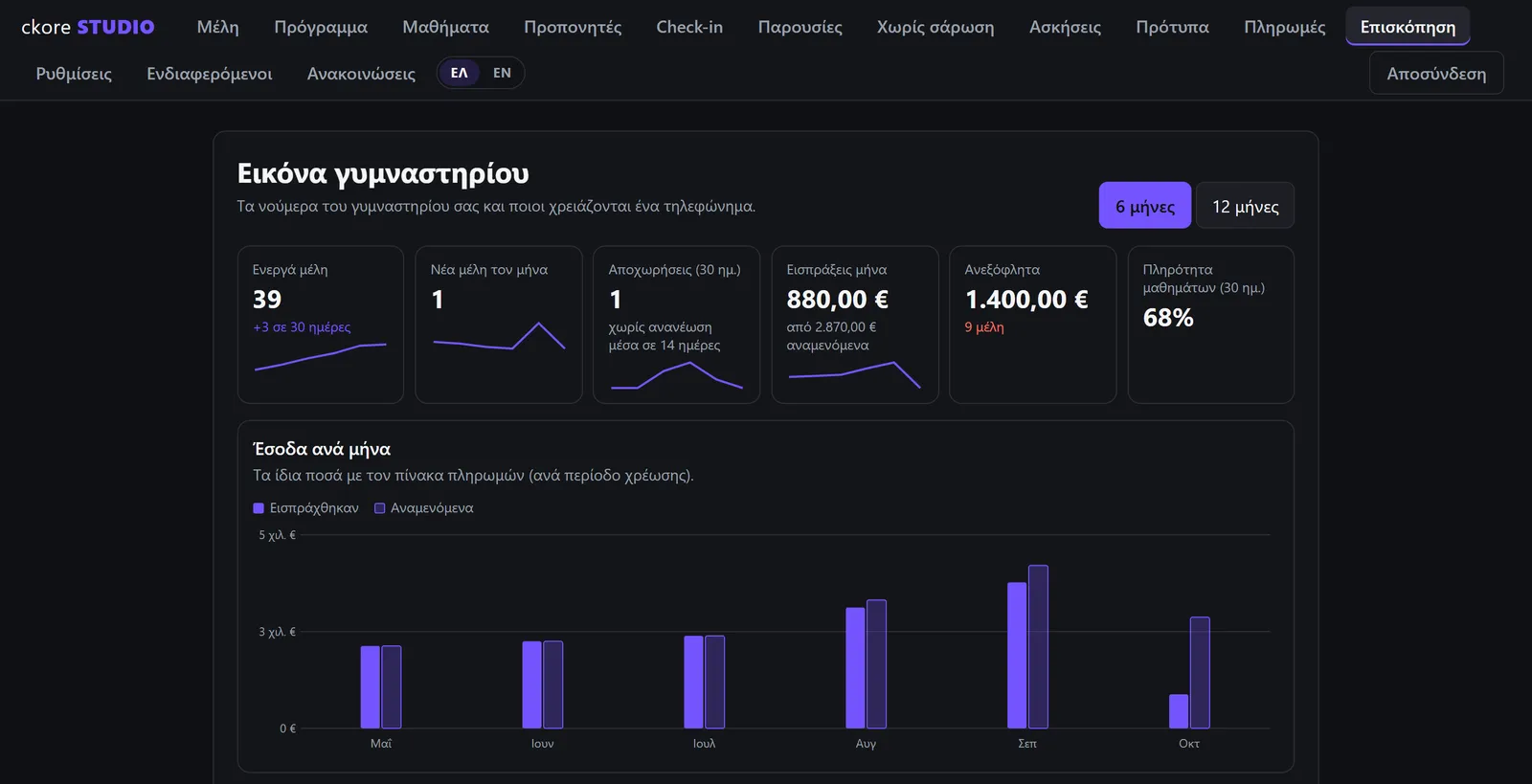Select the 12 μήνες range

1245,206
